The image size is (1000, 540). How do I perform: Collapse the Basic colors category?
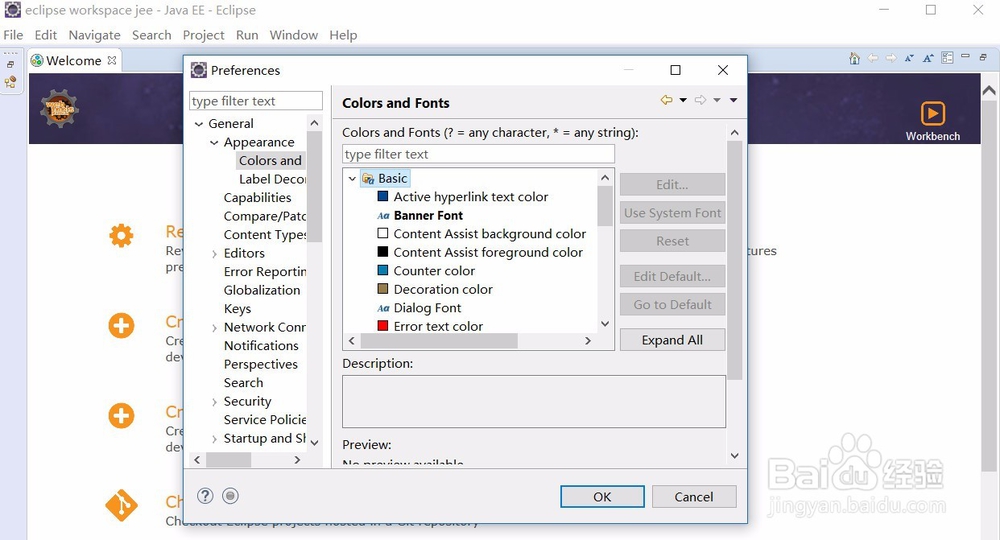click(x=352, y=179)
